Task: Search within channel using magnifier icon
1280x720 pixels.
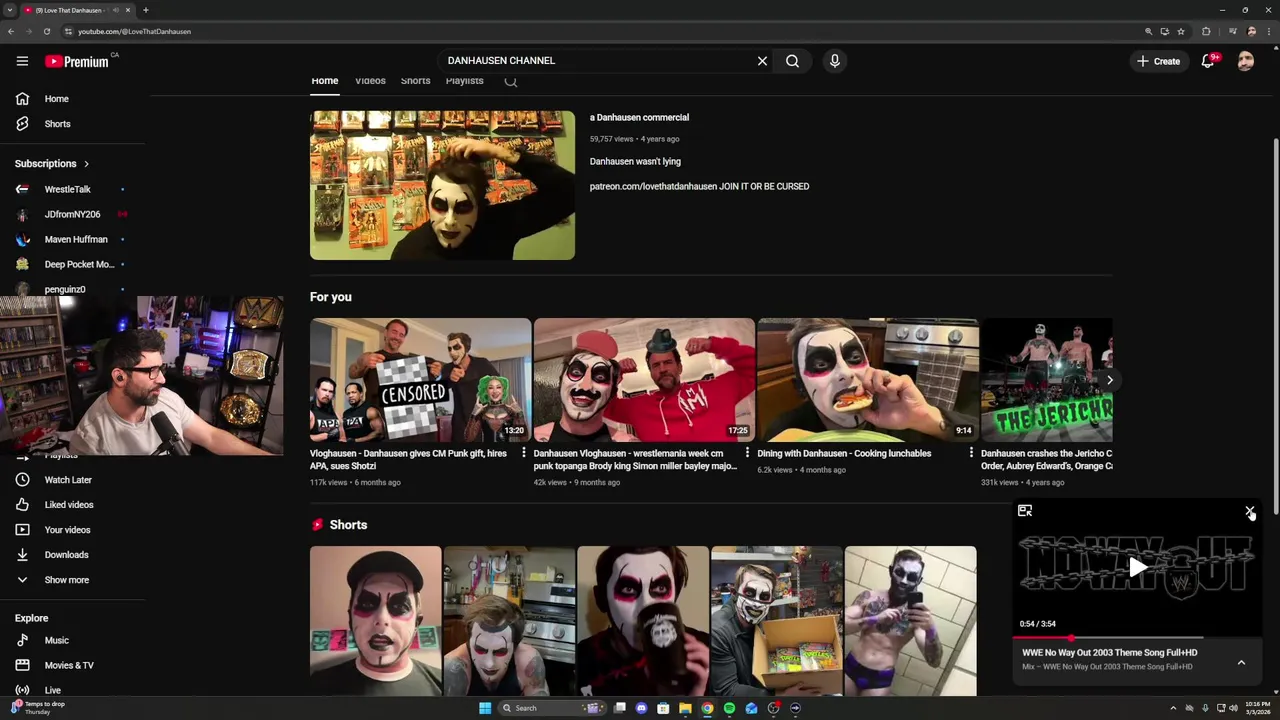Action: tap(511, 82)
